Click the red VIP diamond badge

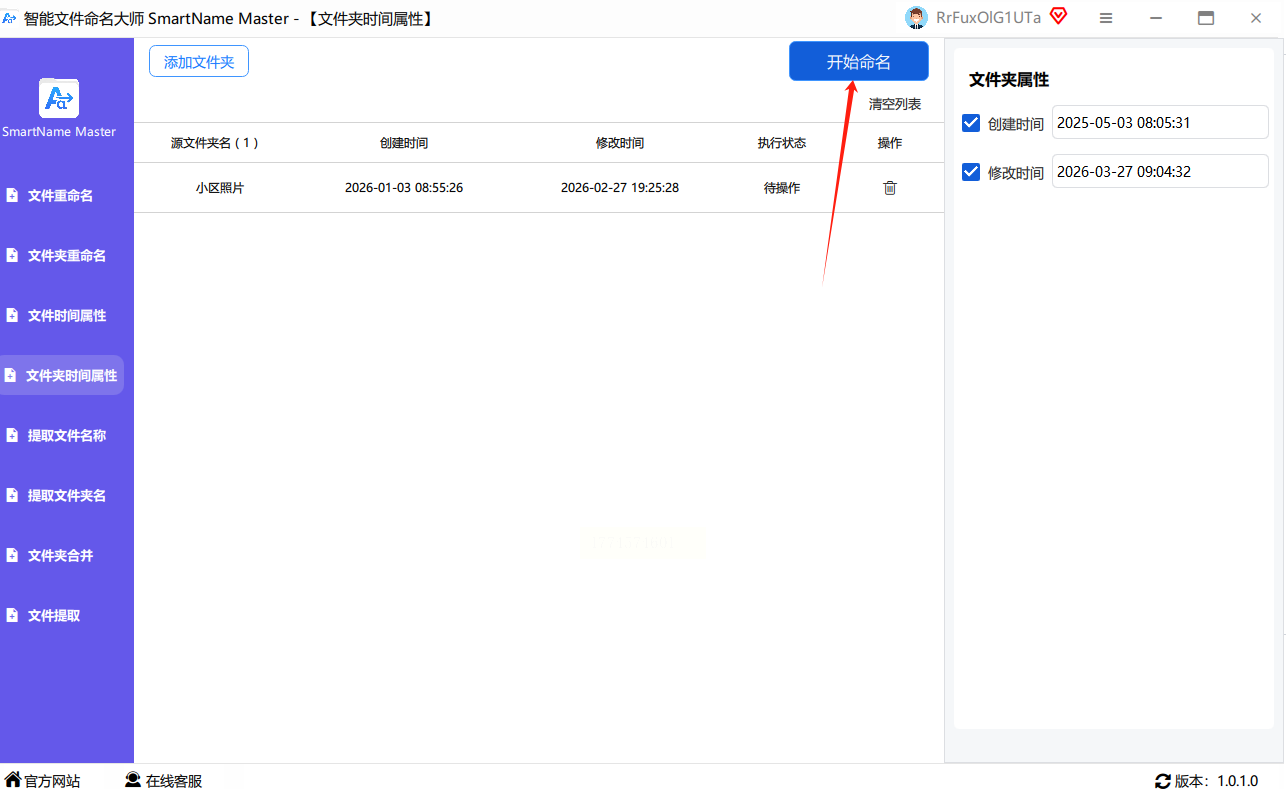click(x=1058, y=16)
